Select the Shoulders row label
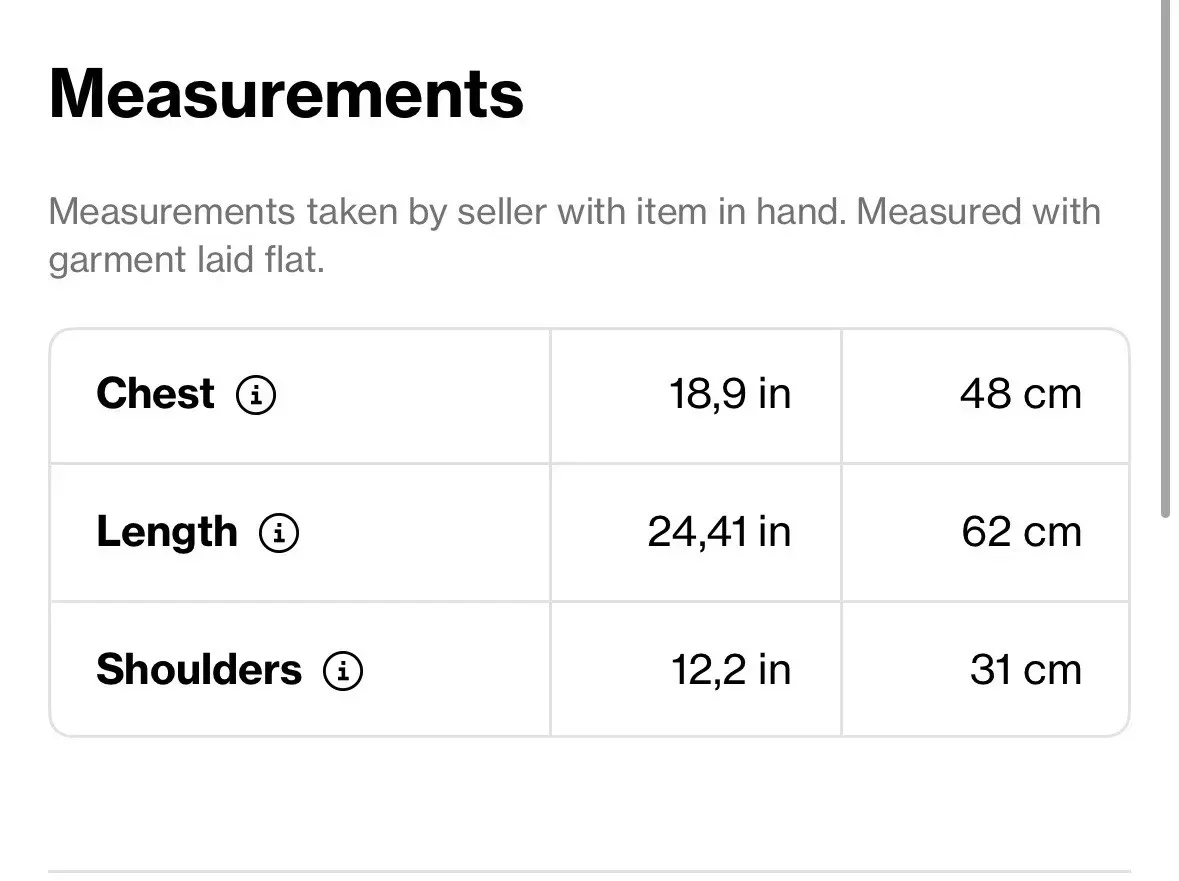The height and width of the screenshot is (881, 1179). 199,669
